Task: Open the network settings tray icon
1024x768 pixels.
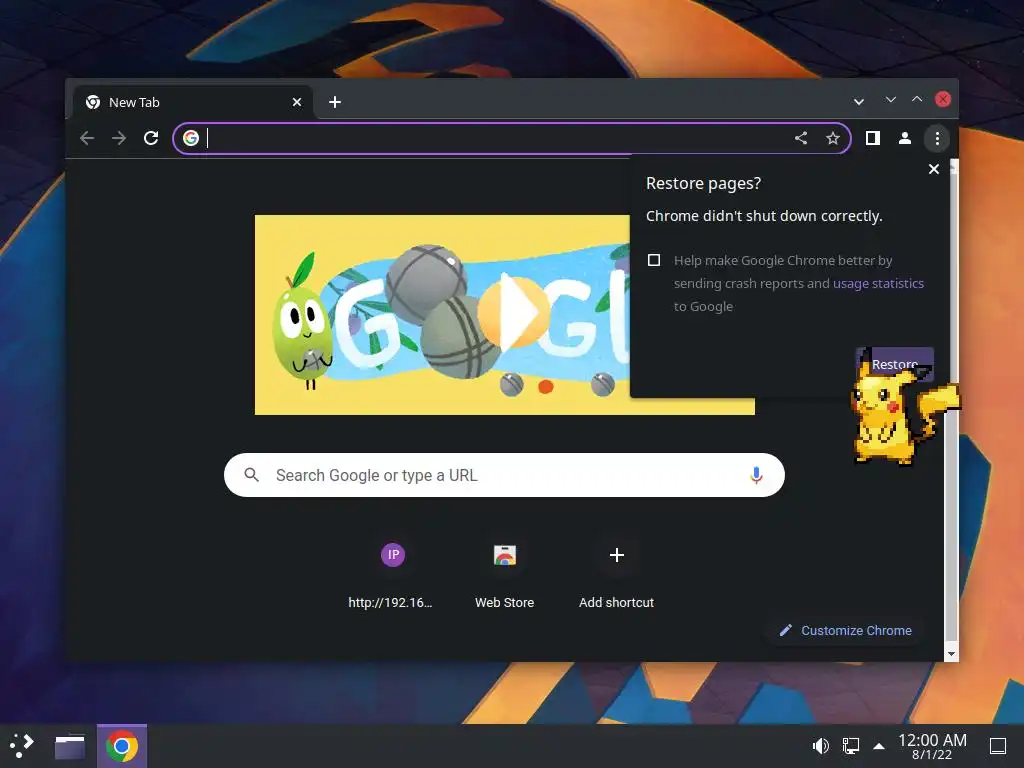Action: 851,746
